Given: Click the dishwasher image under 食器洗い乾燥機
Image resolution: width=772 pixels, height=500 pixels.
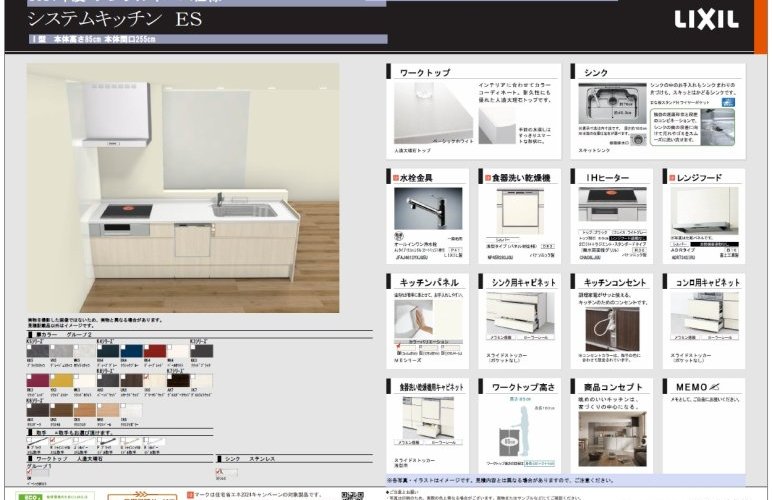Looking at the screenshot, I should [519, 211].
